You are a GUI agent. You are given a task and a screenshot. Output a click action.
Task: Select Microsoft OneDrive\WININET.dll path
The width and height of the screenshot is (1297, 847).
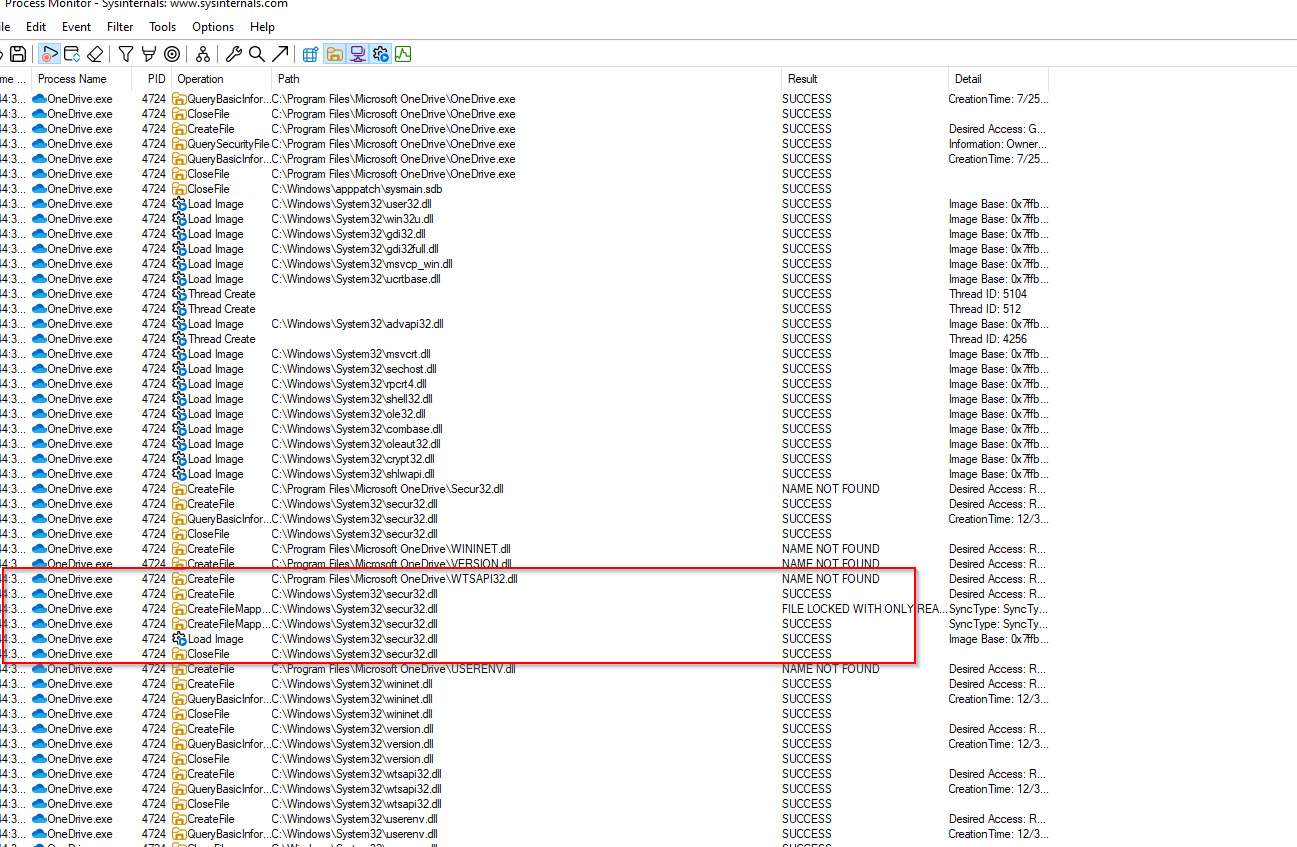[x=392, y=549]
